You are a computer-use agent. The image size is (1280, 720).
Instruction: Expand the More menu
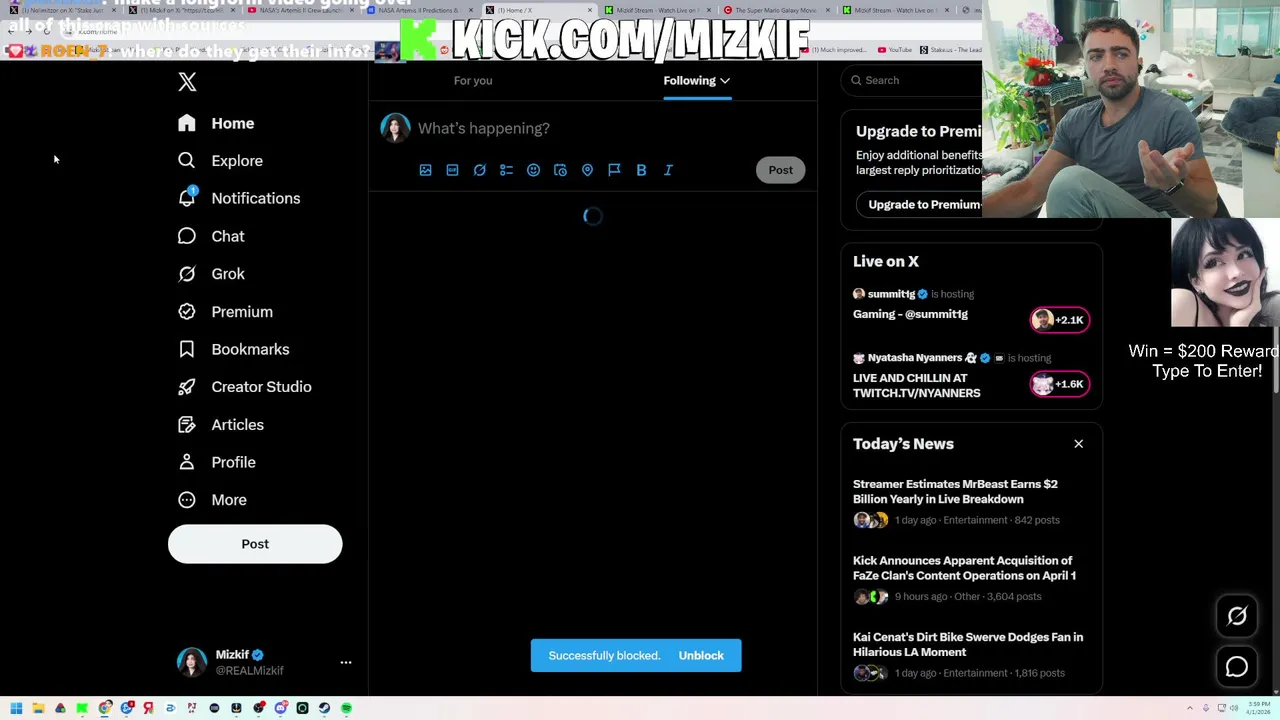pos(212,500)
